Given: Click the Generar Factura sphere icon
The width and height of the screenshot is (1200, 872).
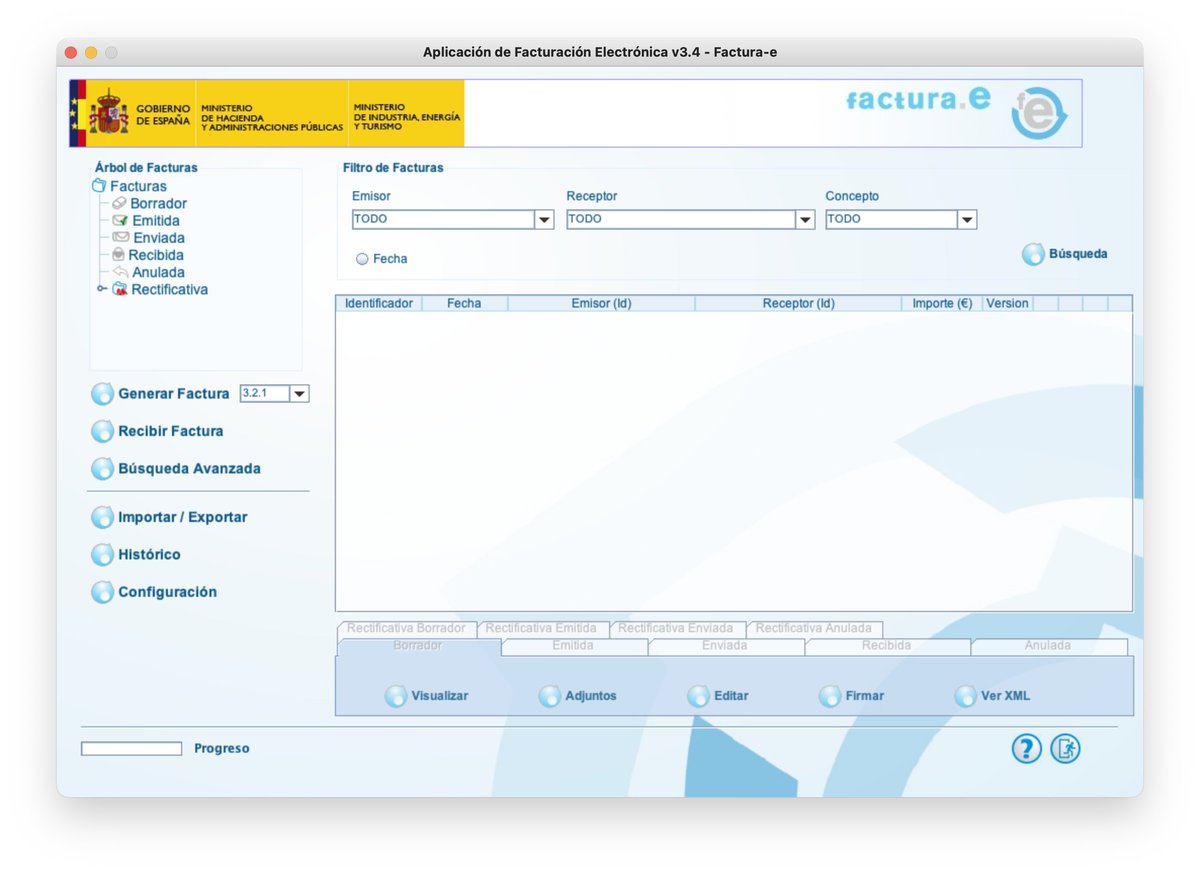Looking at the screenshot, I should pyautogui.click(x=102, y=394).
